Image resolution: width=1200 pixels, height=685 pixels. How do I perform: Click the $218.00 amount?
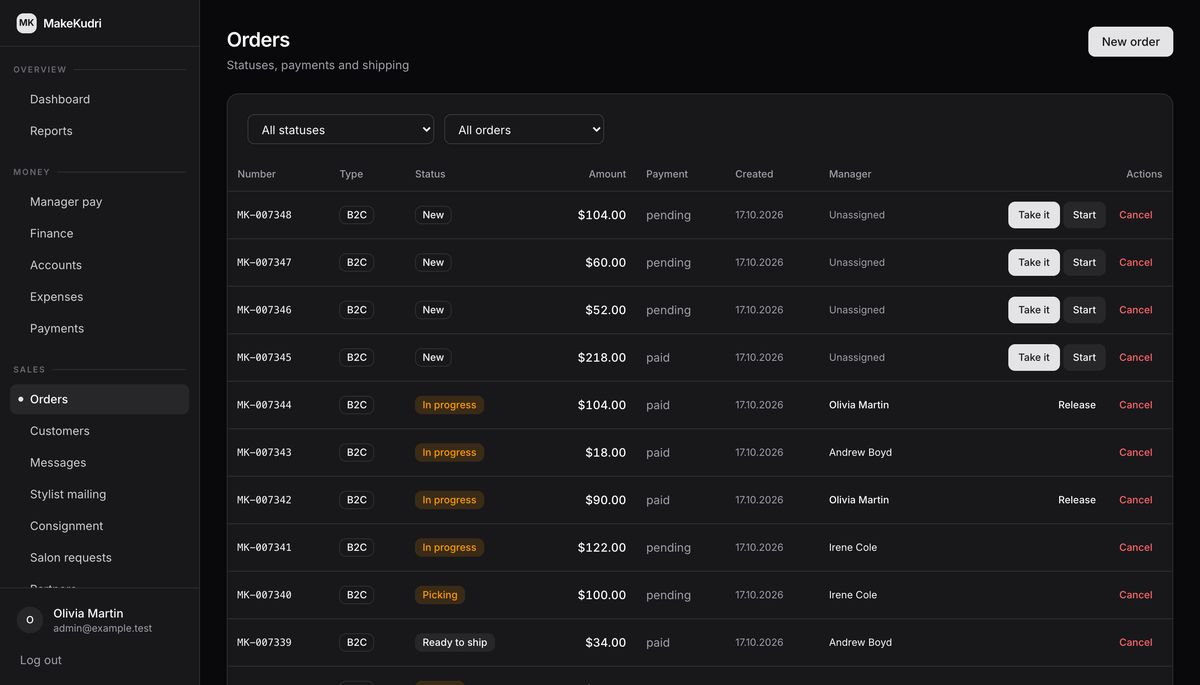[x=602, y=357]
